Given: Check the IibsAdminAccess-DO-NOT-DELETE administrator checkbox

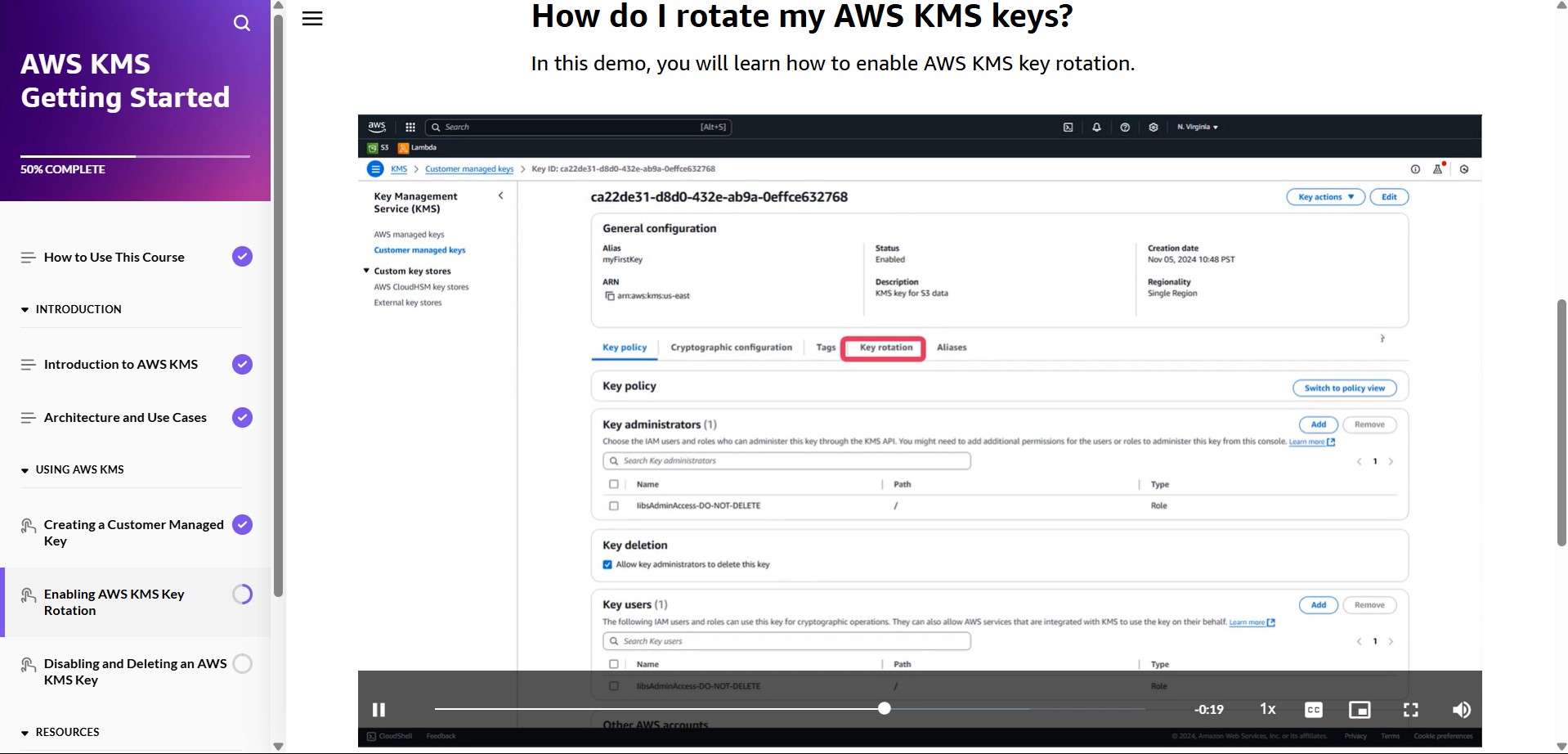Looking at the screenshot, I should pyautogui.click(x=614, y=505).
